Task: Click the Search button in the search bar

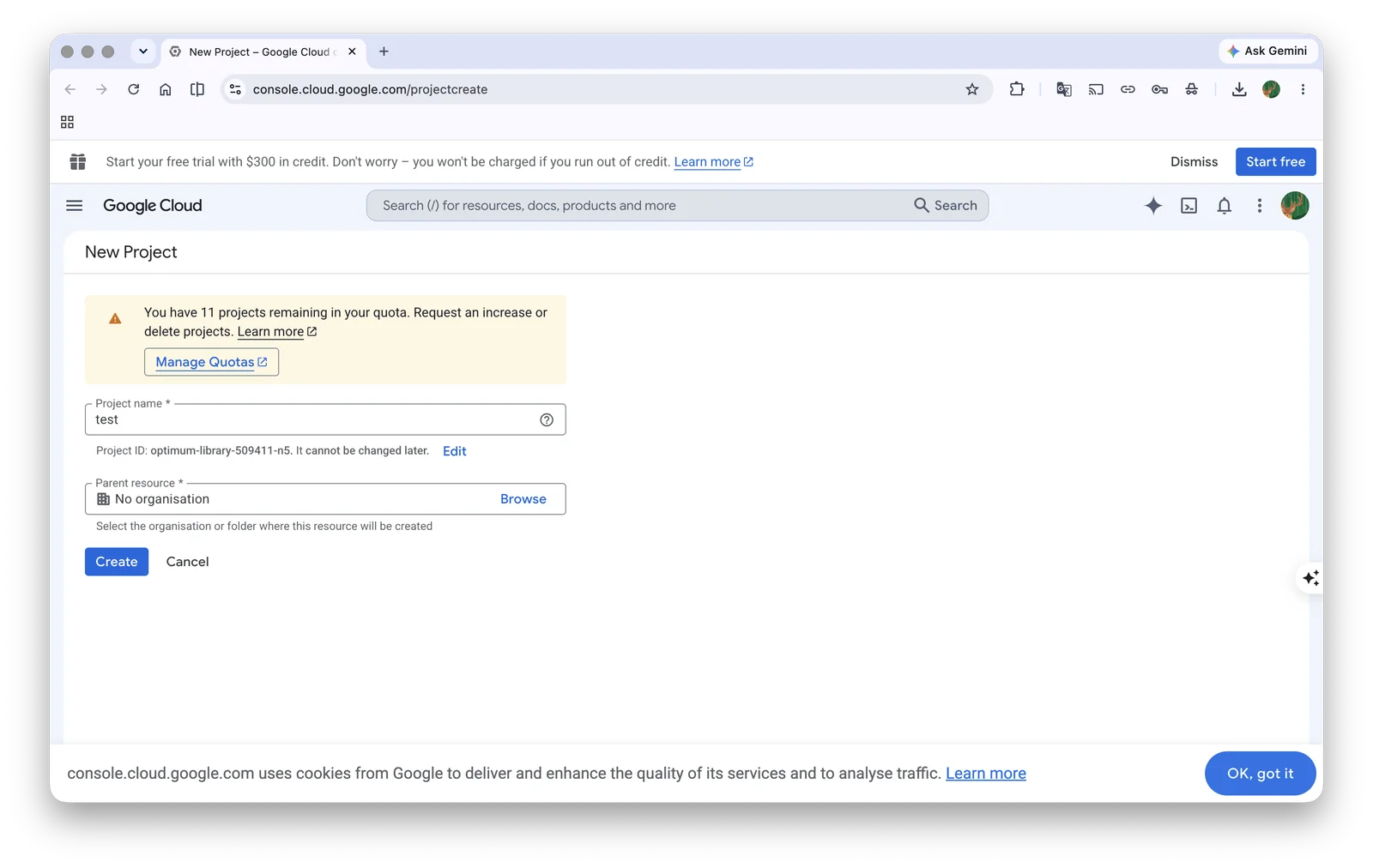Action: (x=946, y=206)
